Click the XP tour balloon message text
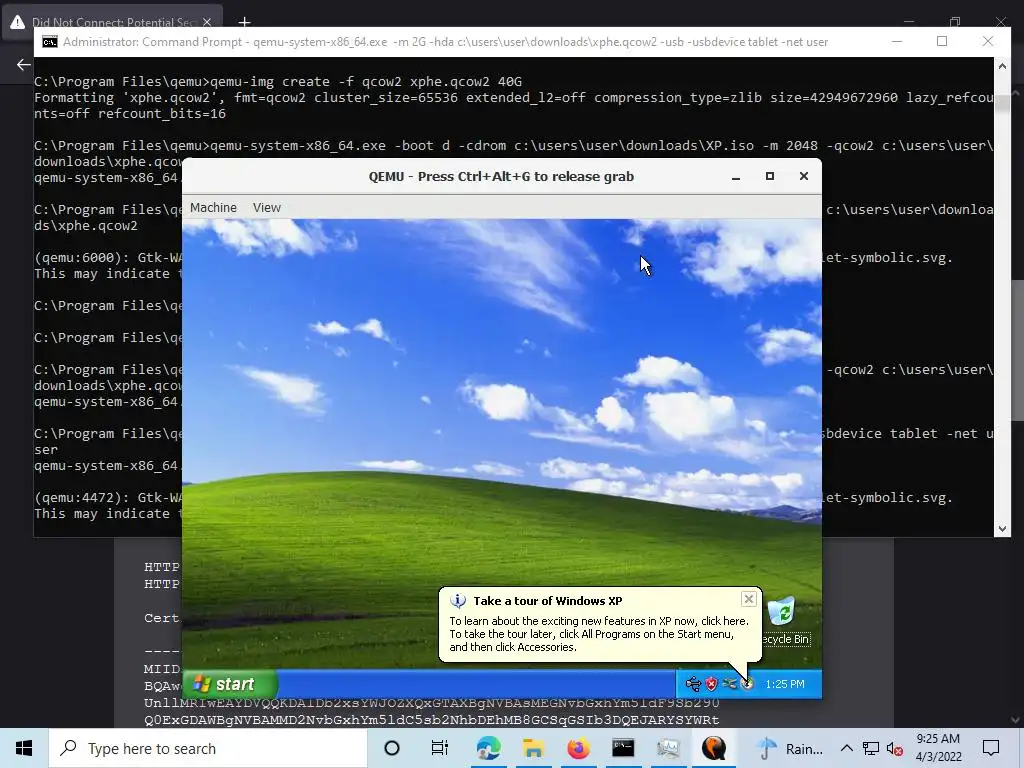Screen dimensions: 1024x768 point(599,634)
